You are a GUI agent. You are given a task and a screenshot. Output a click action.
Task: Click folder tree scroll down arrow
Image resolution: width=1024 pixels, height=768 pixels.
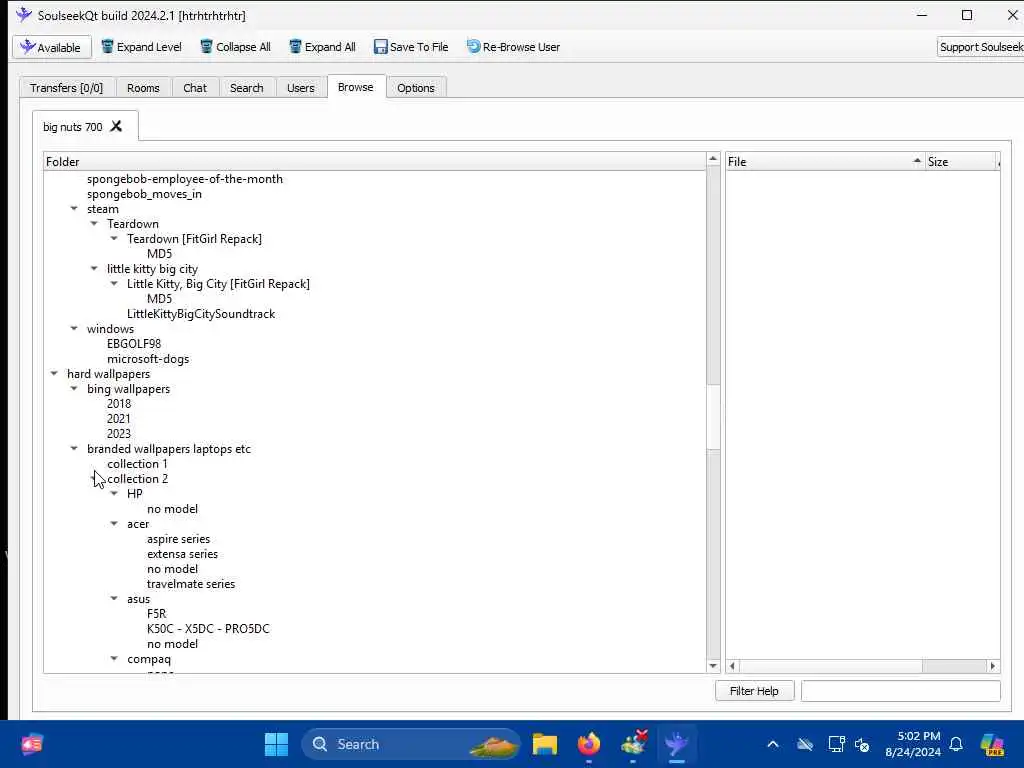pyautogui.click(x=713, y=666)
